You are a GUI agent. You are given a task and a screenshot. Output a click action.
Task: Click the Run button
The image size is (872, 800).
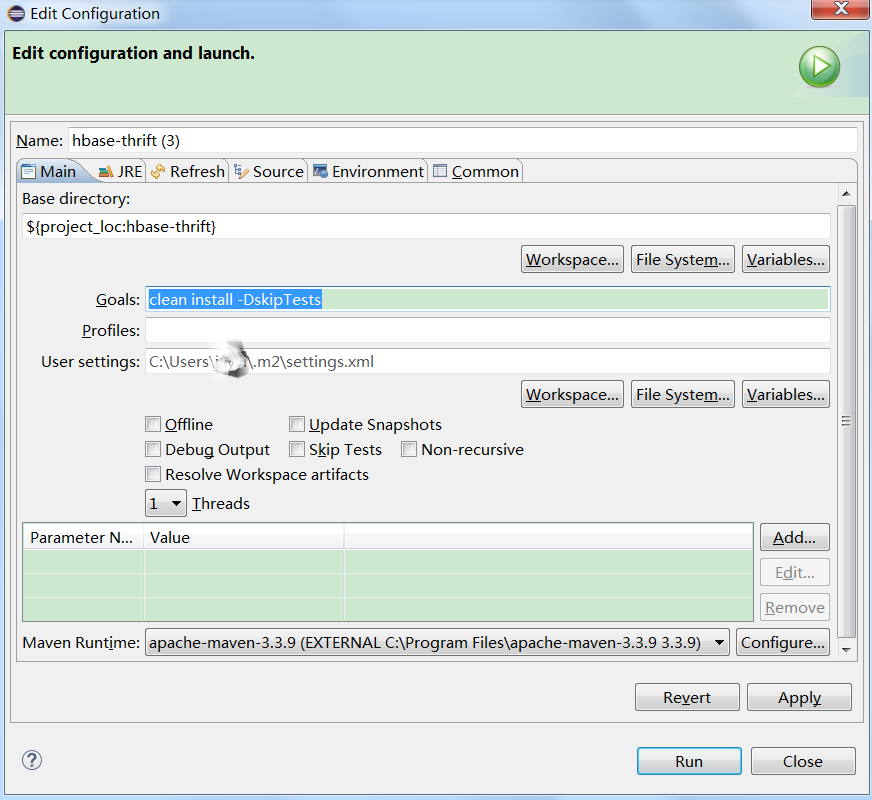tap(688, 761)
